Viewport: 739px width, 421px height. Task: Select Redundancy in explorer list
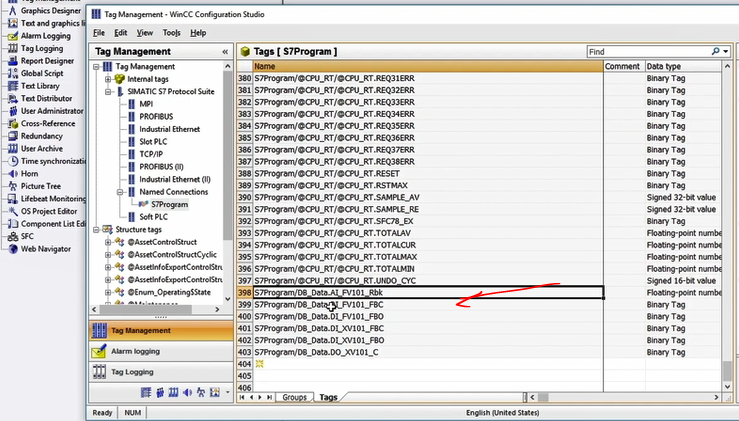tap(41, 136)
